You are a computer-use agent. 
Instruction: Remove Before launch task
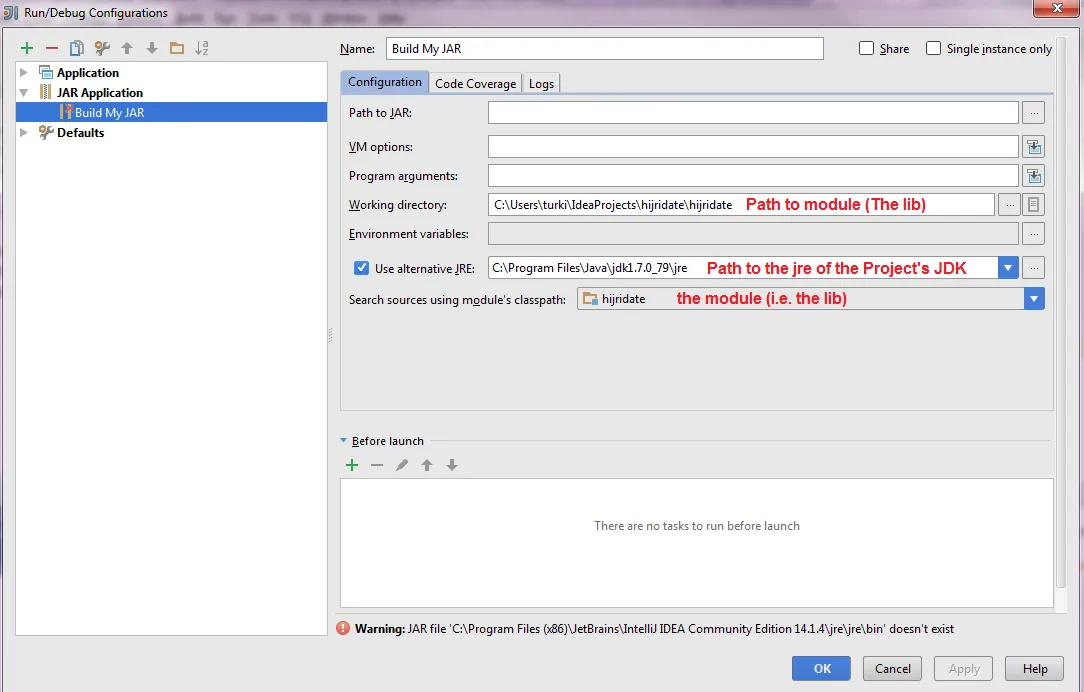coord(377,465)
